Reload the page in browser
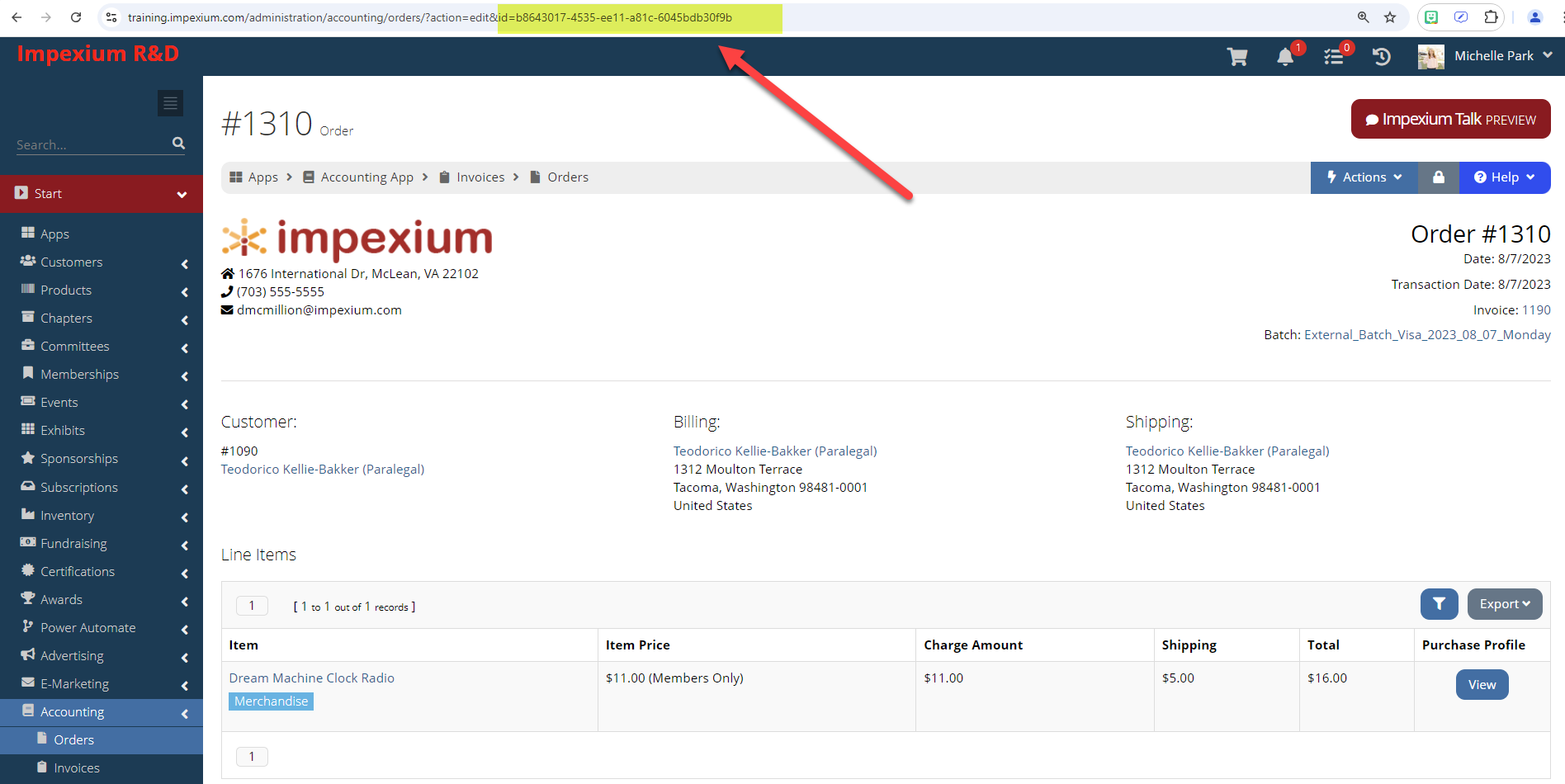This screenshot has height=784, width=1565. point(76,17)
